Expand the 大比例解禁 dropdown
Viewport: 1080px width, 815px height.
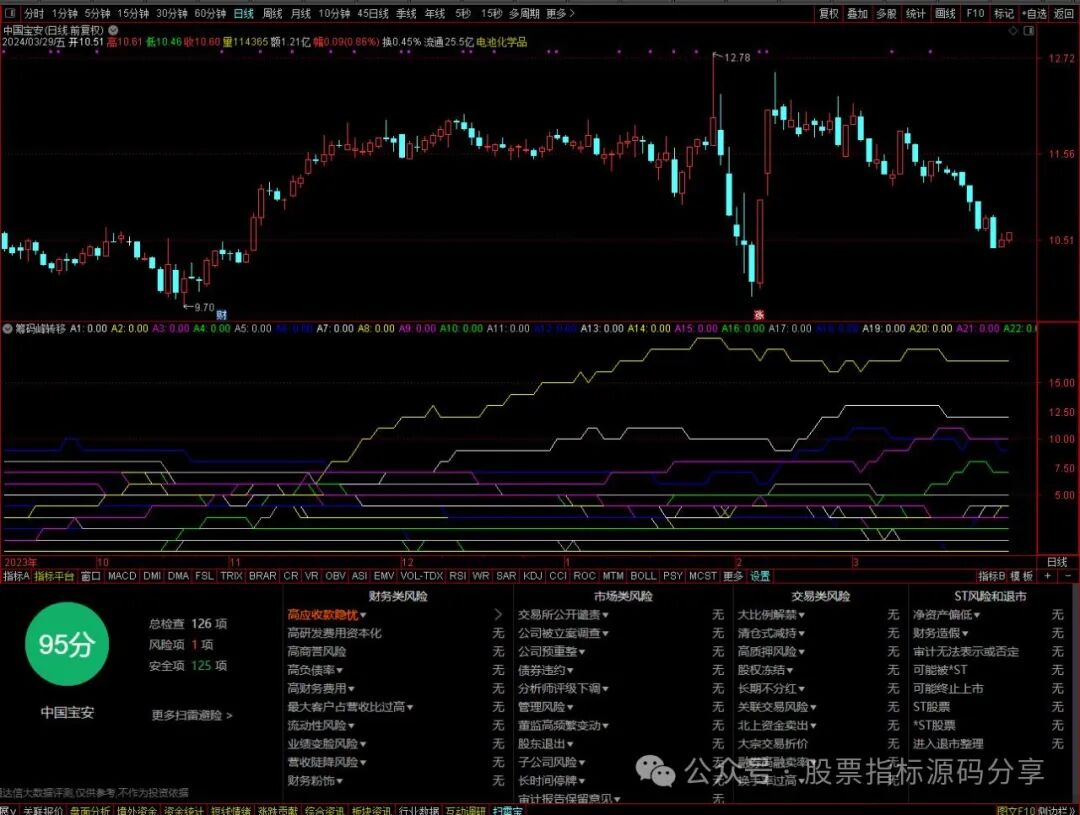click(x=771, y=615)
